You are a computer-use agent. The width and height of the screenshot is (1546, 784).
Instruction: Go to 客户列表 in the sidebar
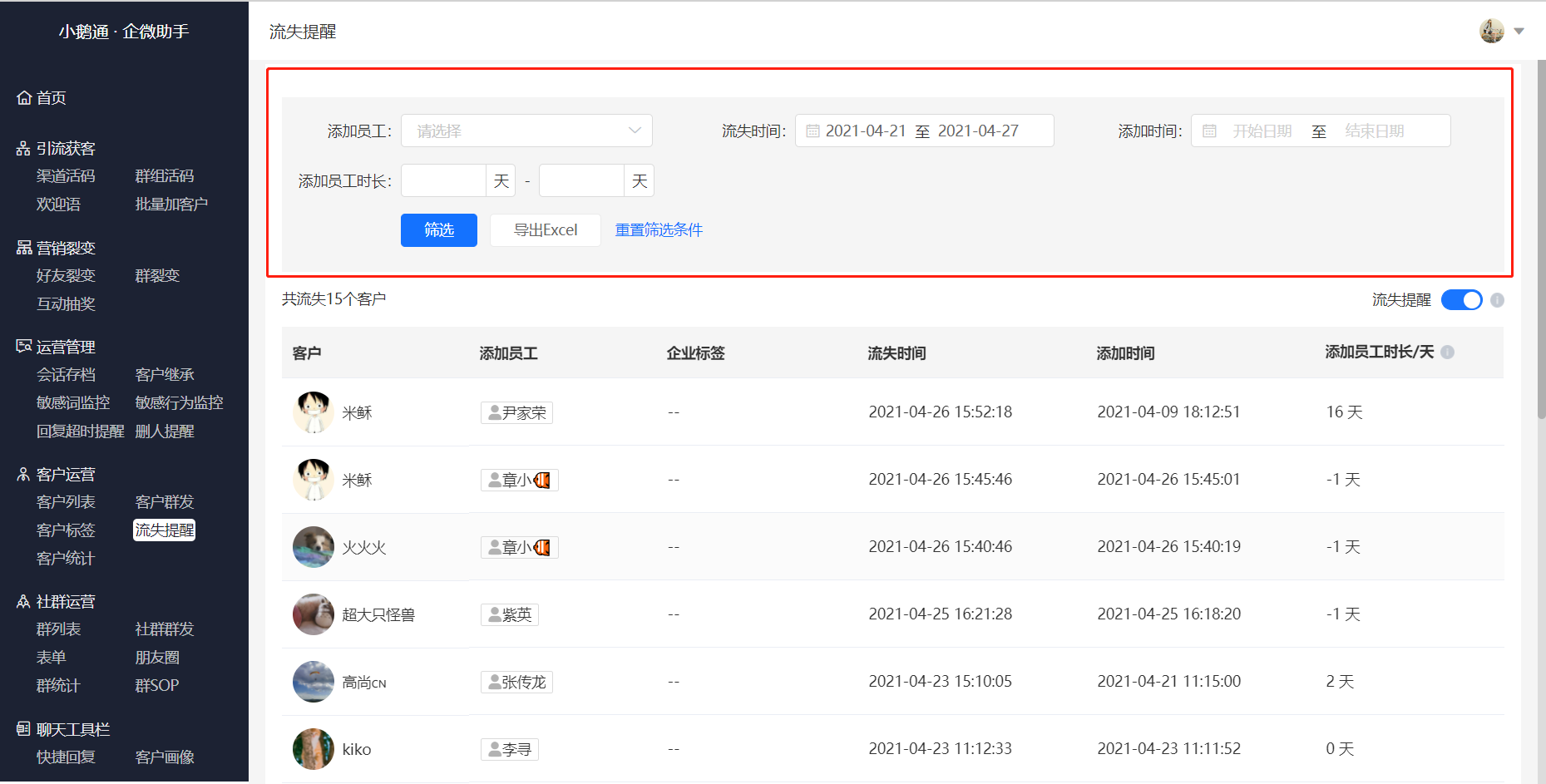[x=66, y=502]
